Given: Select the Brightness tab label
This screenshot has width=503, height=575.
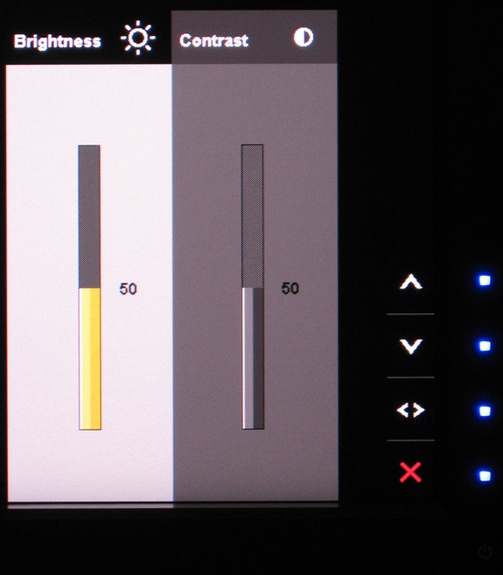Looking at the screenshot, I should click(x=58, y=41).
